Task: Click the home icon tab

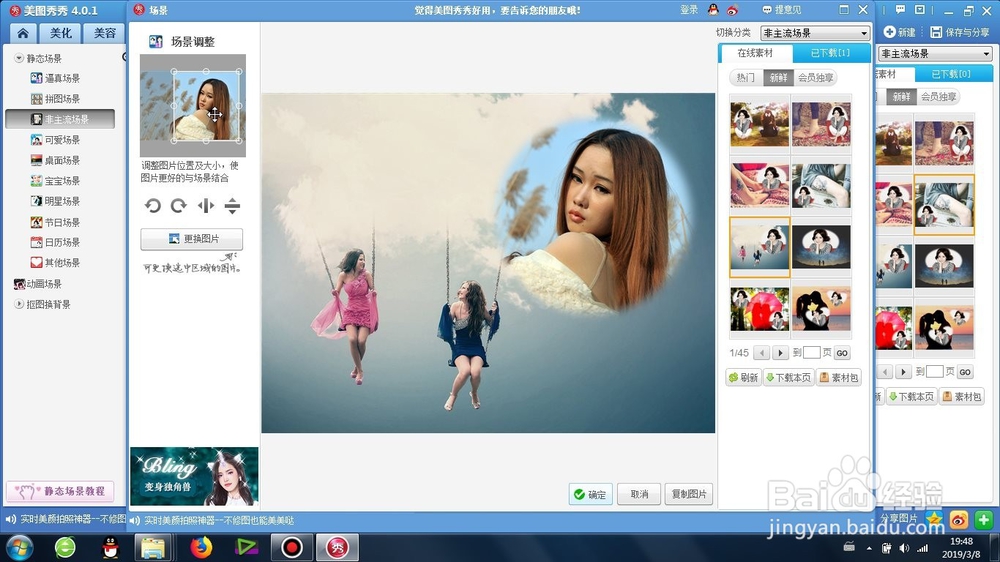Action: click(22, 33)
